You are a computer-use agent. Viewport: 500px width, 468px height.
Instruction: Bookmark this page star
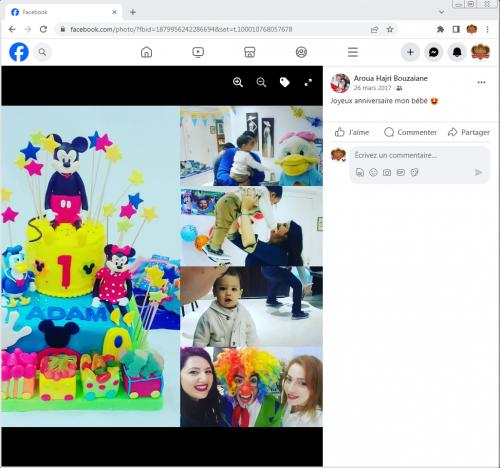pyautogui.click(x=390, y=29)
